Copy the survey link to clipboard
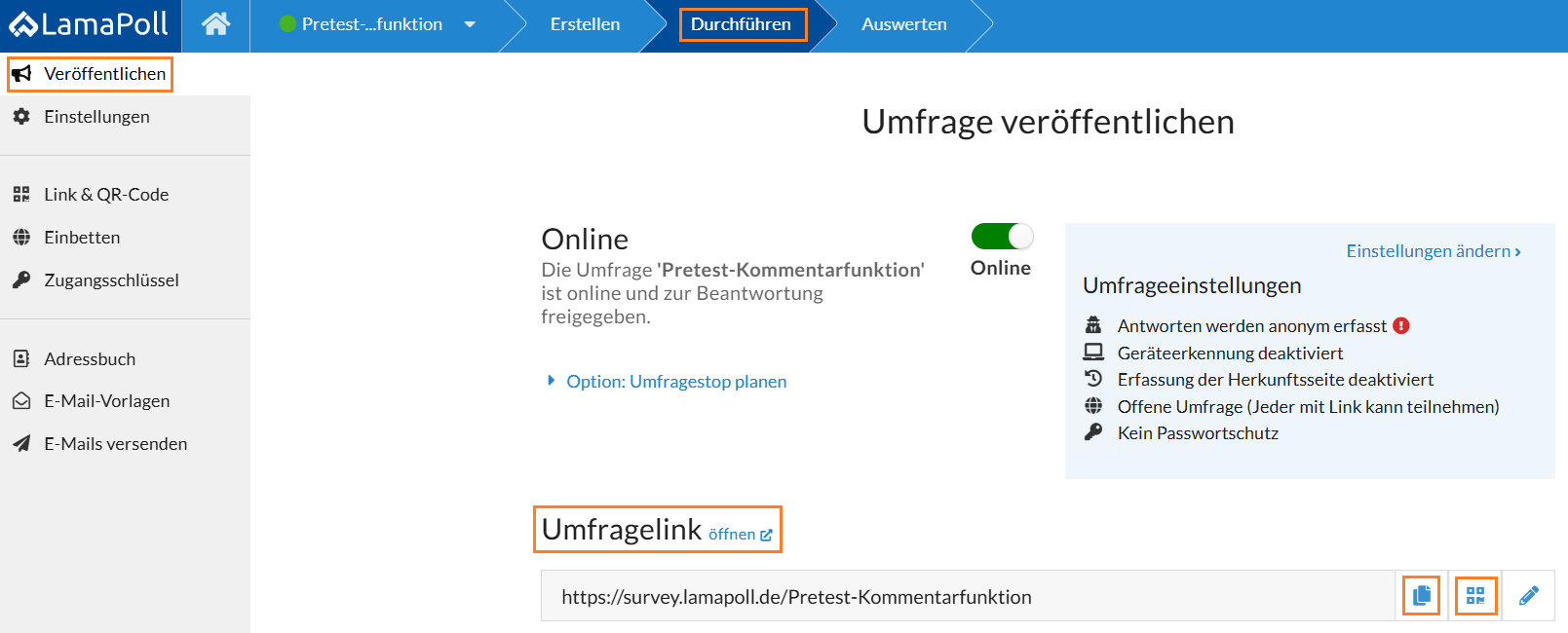The image size is (1568, 633). pyautogui.click(x=1422, y=595)
